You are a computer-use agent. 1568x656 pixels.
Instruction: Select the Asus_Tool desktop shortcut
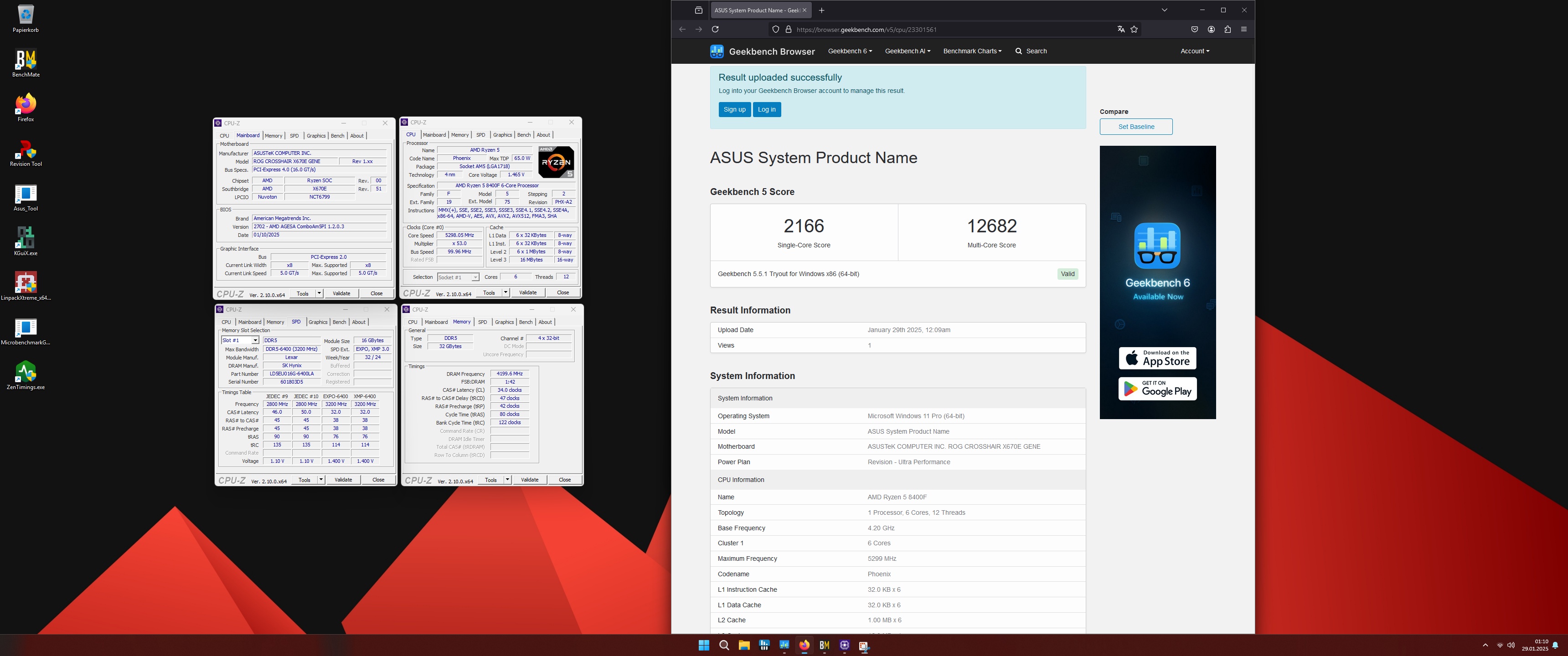point(26,197)
